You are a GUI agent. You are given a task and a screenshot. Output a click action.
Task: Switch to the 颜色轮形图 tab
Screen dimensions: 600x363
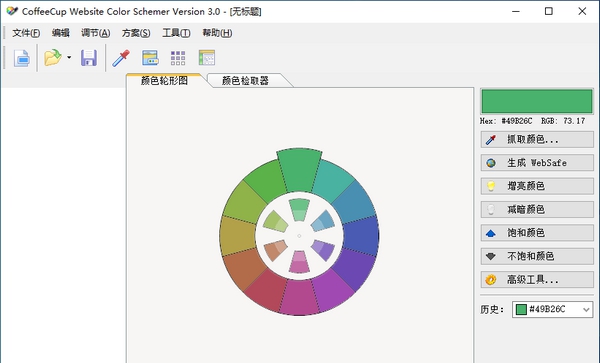click(165, 81)
